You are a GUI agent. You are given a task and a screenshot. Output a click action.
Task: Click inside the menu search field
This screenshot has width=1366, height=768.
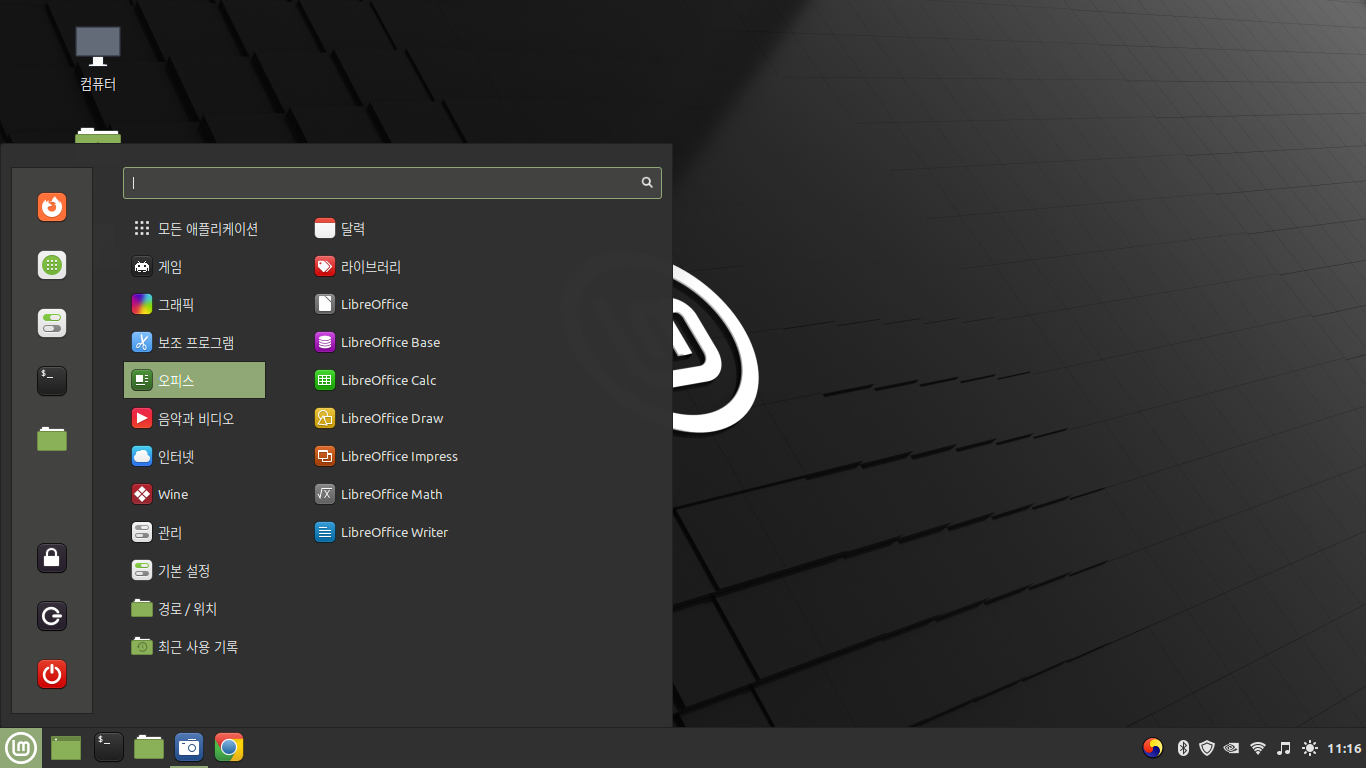click(x=392, y=183)
